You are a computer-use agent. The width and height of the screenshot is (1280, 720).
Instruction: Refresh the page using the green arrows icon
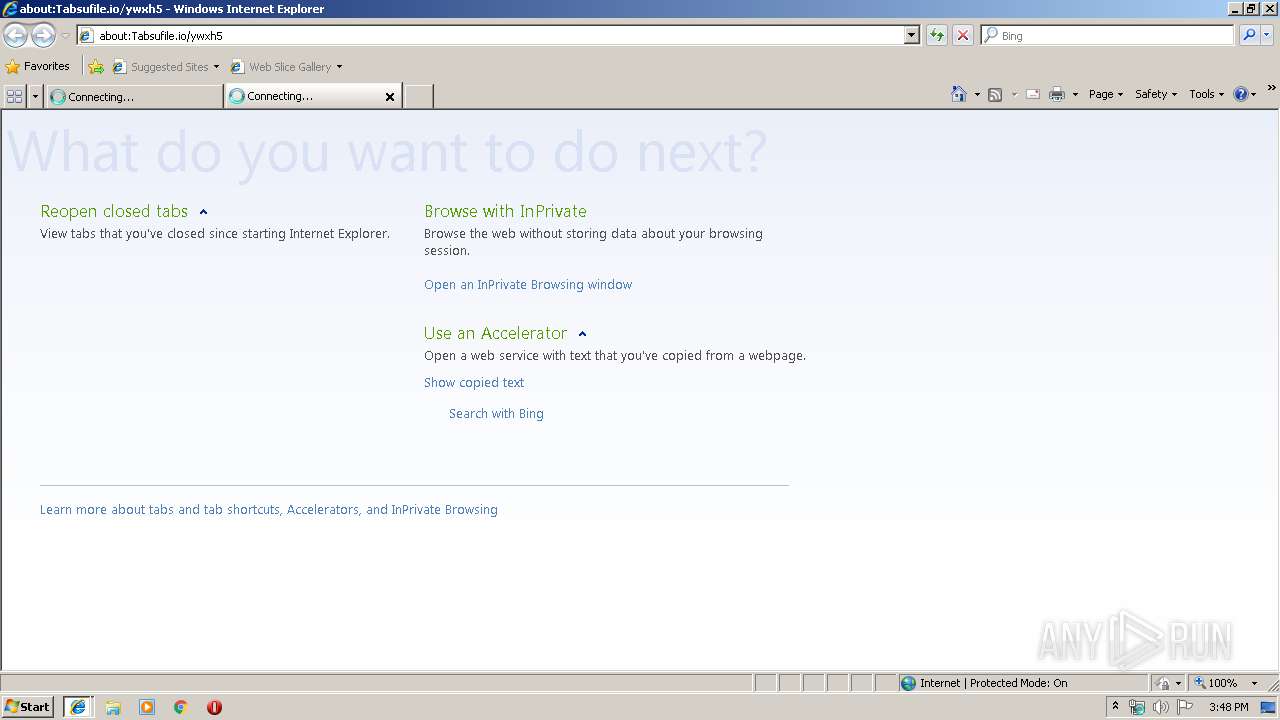pyautogui.click(x=937, y=35)
